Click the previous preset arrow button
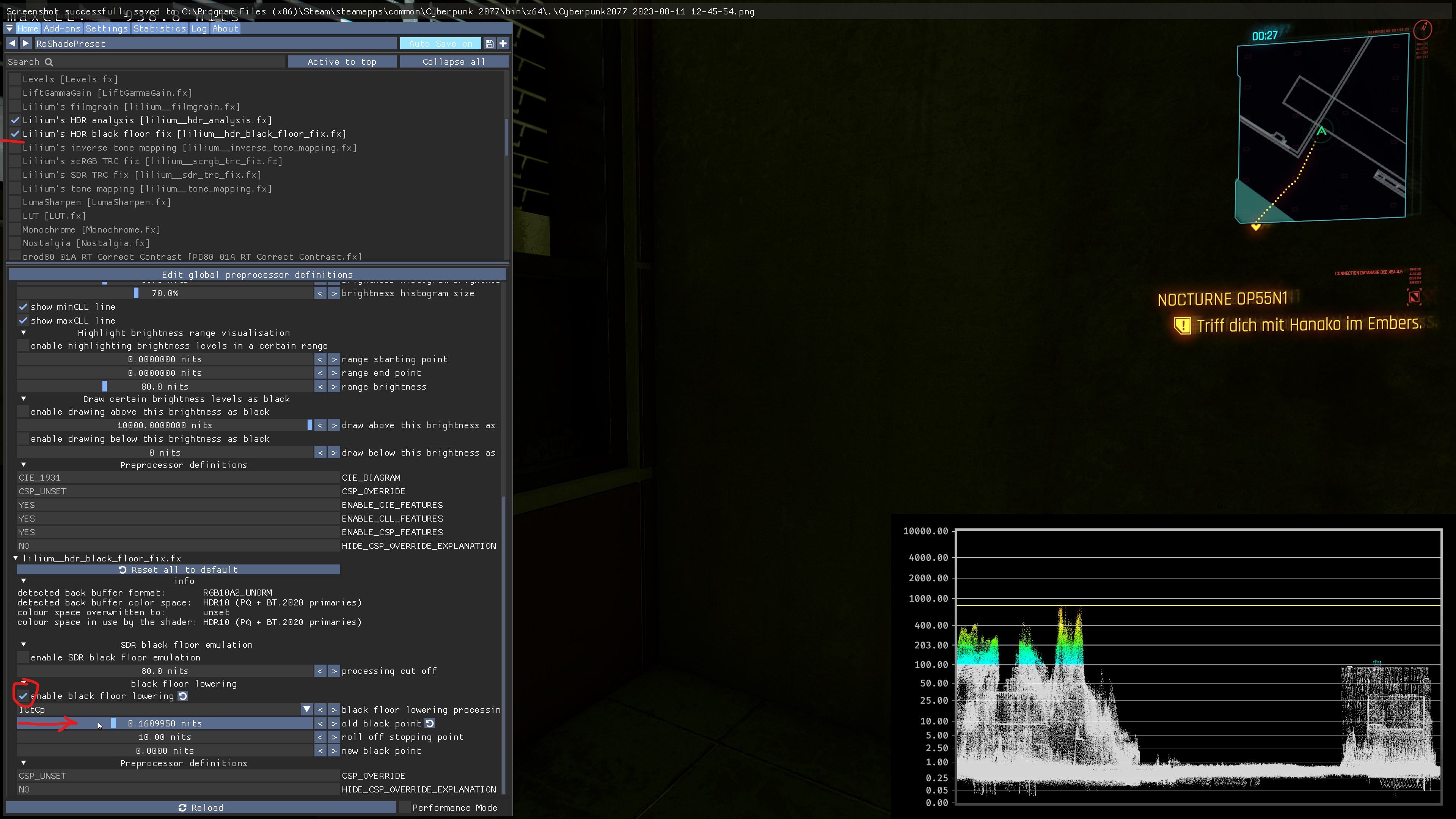The width and height of the screenshot is (1456, 819). click(12, 44)
